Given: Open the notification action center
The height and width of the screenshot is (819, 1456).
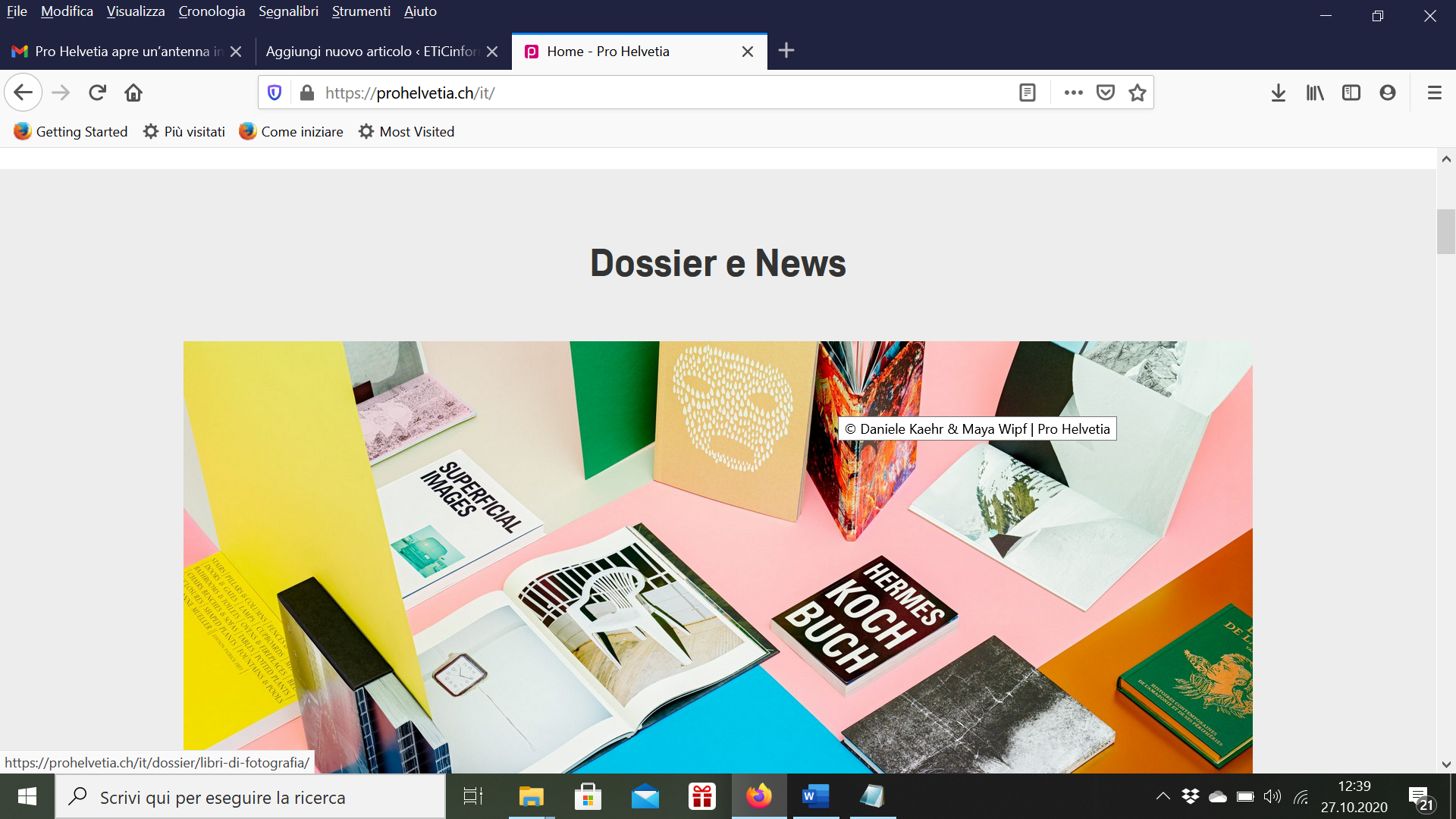Looking at the screenshot, I should 1421,798.
